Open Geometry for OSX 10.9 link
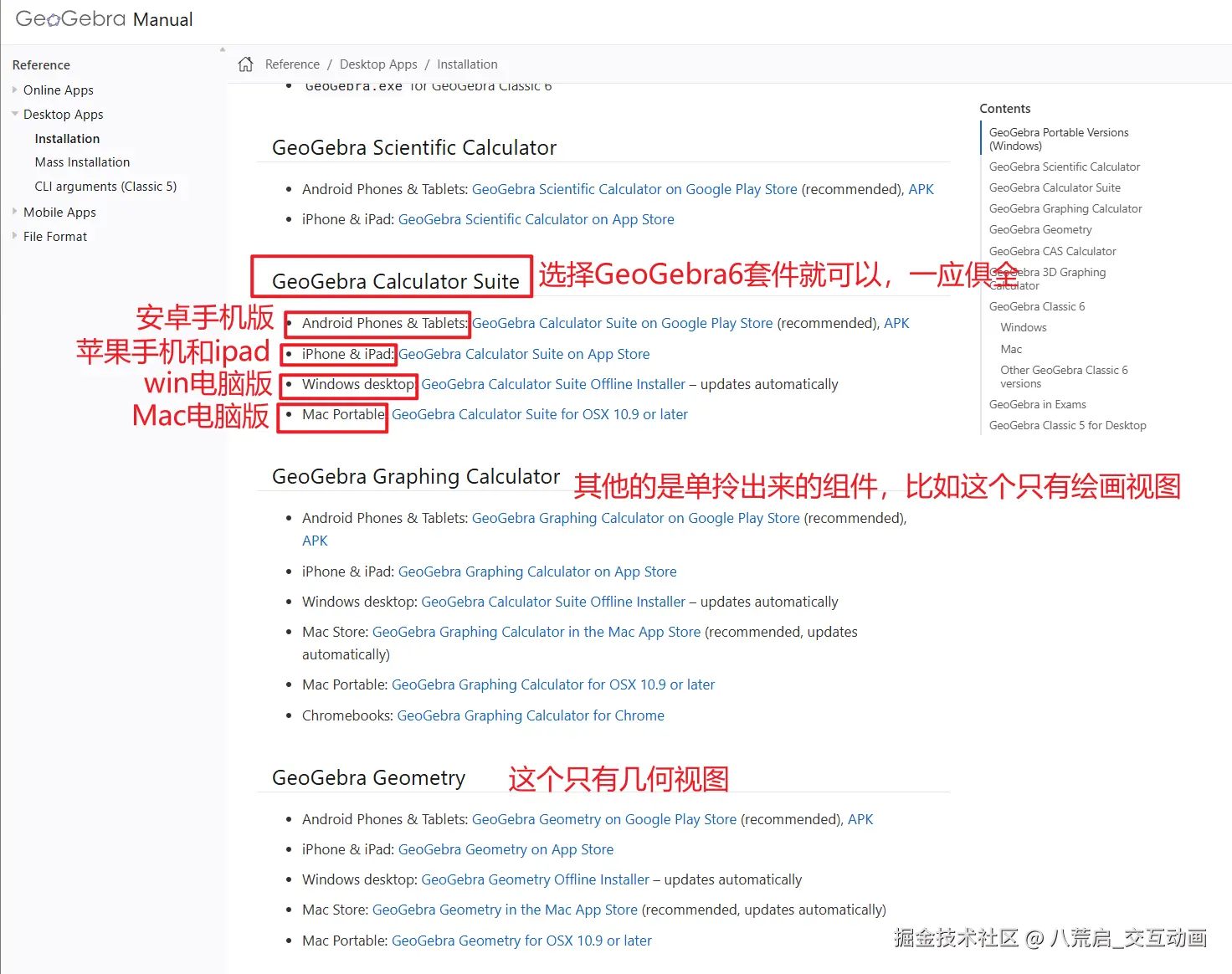Image resolution: width=1232 pixels, height=974 pixels. 521,941
